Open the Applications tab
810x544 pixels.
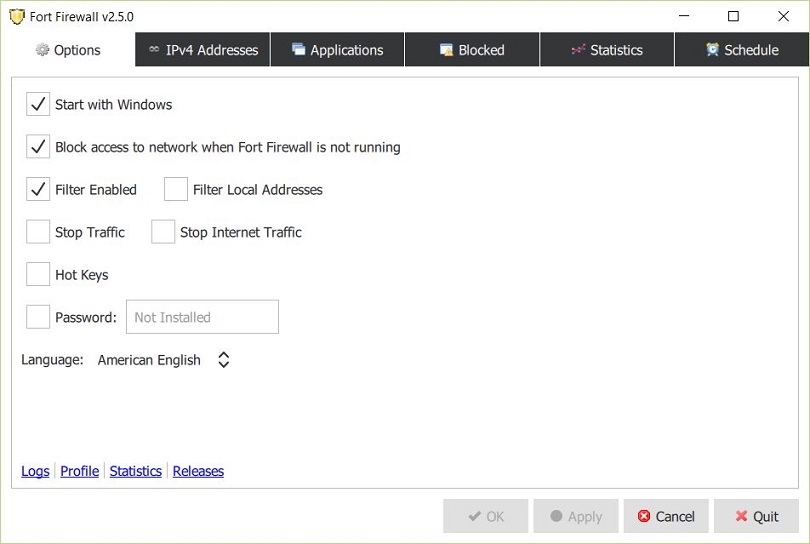337,50
